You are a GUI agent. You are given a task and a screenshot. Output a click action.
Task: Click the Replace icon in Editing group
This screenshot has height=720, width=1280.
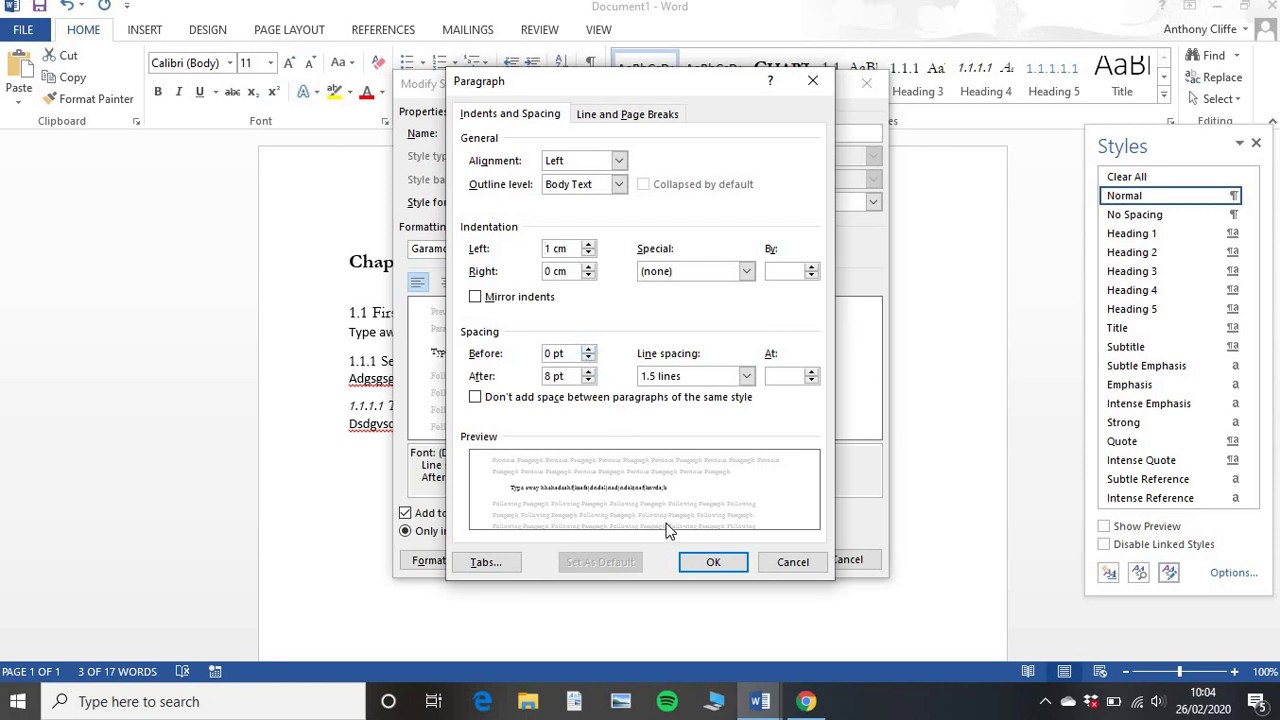coord(1193,77)
